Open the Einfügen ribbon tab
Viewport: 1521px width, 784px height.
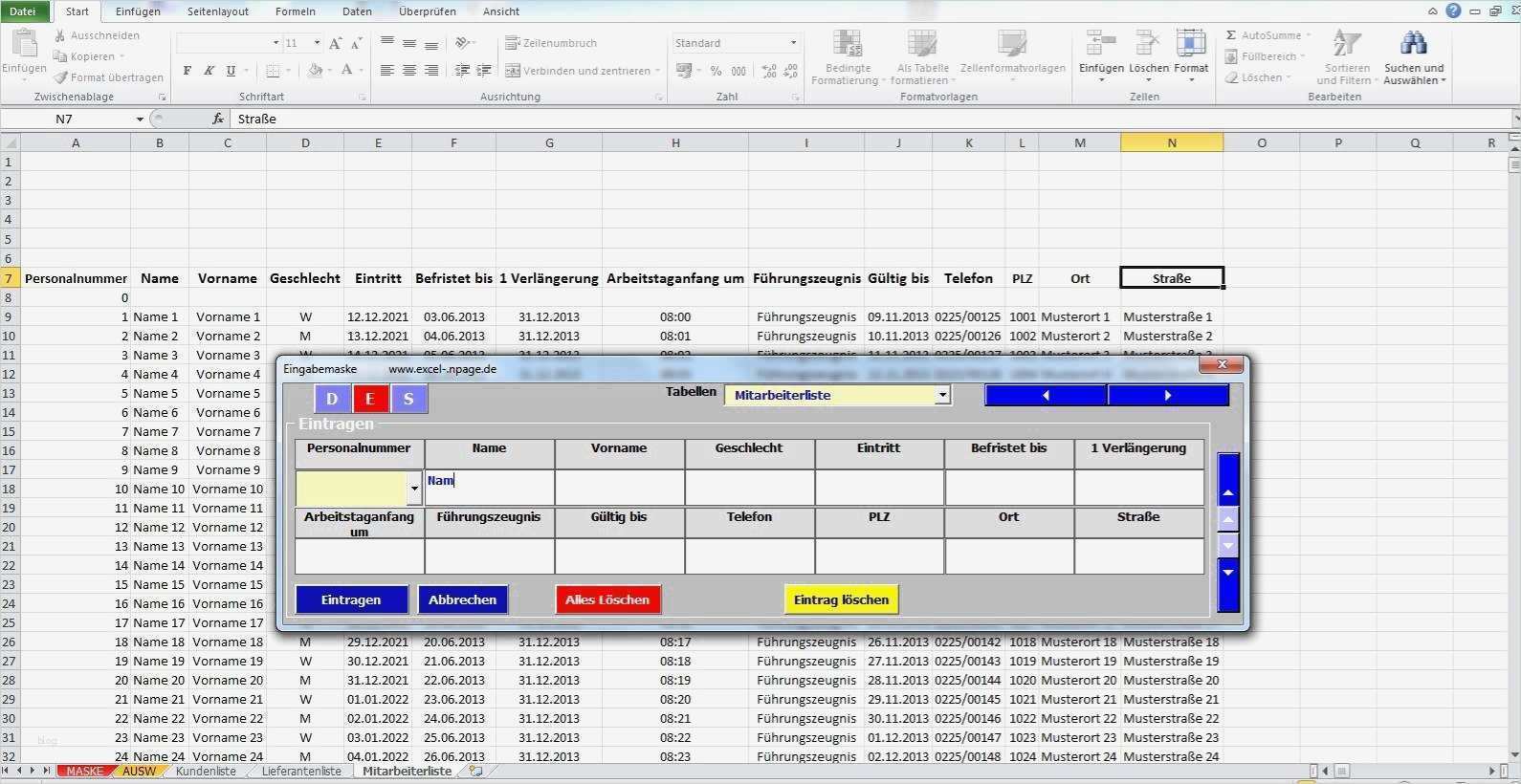pos(138,11)
